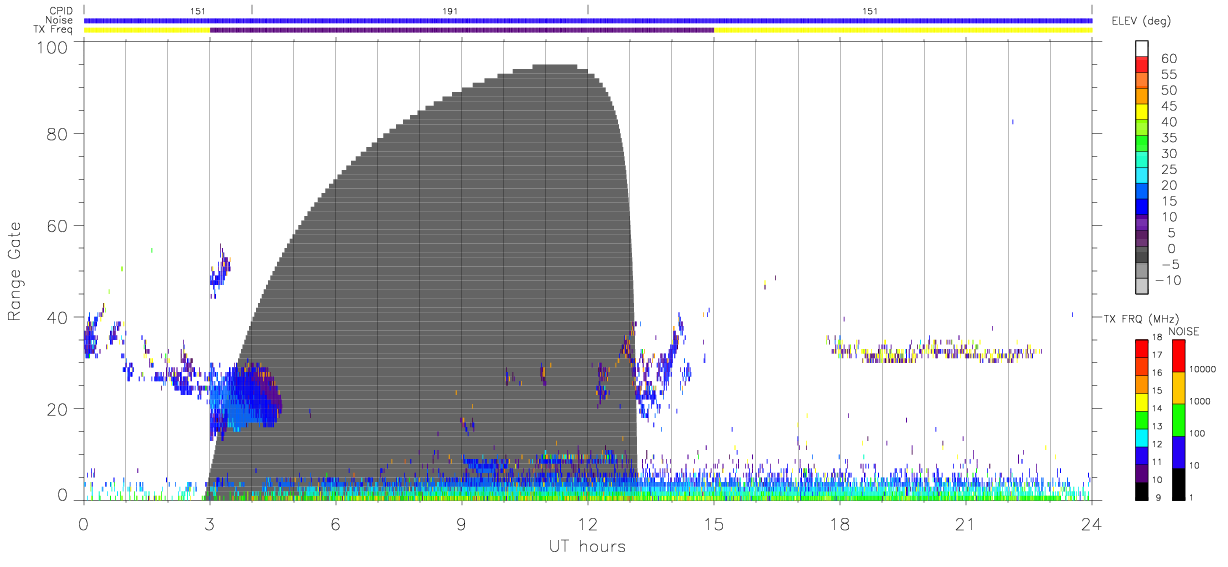Click the 25 label on ELEV colorbar
The width and height of the screenshot is (1228, 567).
[x=1168, y=169]
